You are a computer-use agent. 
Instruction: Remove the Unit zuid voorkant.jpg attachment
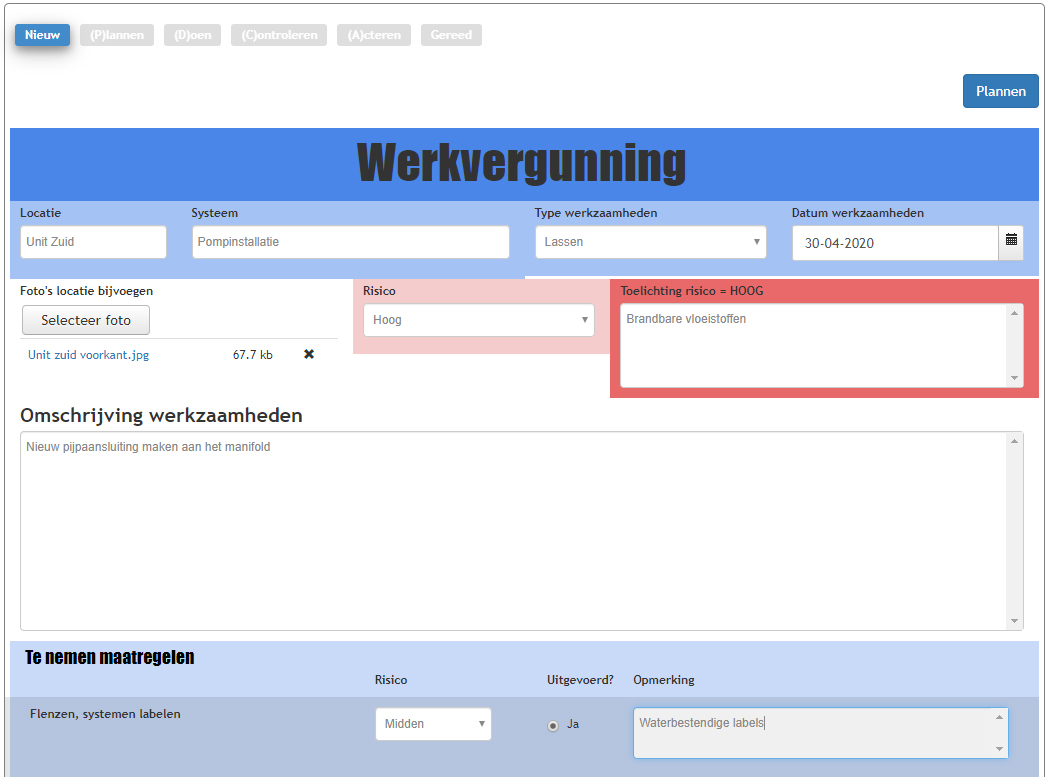pyautogui.click(x=309, y=354)
